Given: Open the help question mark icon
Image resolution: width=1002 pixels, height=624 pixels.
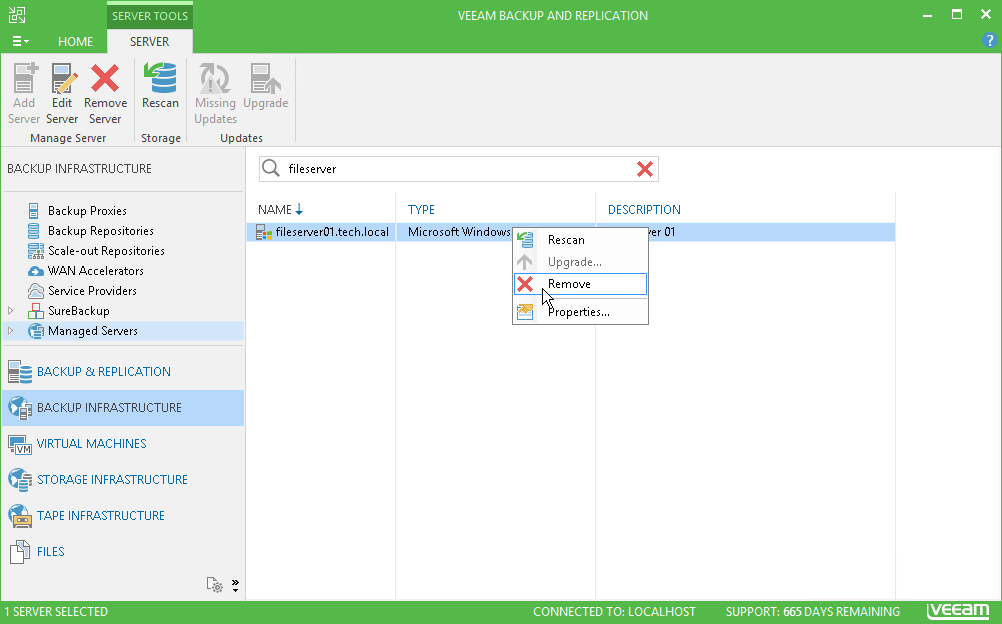Looking at the screenshot, I should pos(989,40).
